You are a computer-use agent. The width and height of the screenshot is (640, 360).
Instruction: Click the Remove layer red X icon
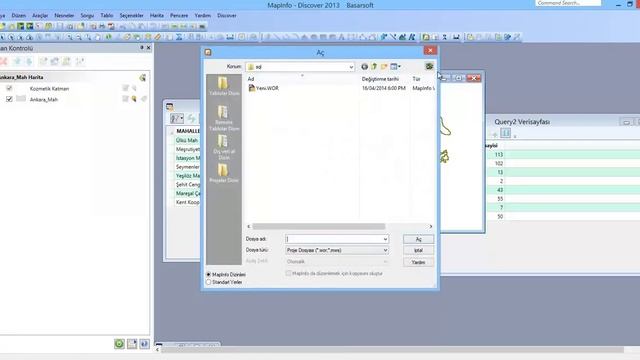[x=4, y=62]
